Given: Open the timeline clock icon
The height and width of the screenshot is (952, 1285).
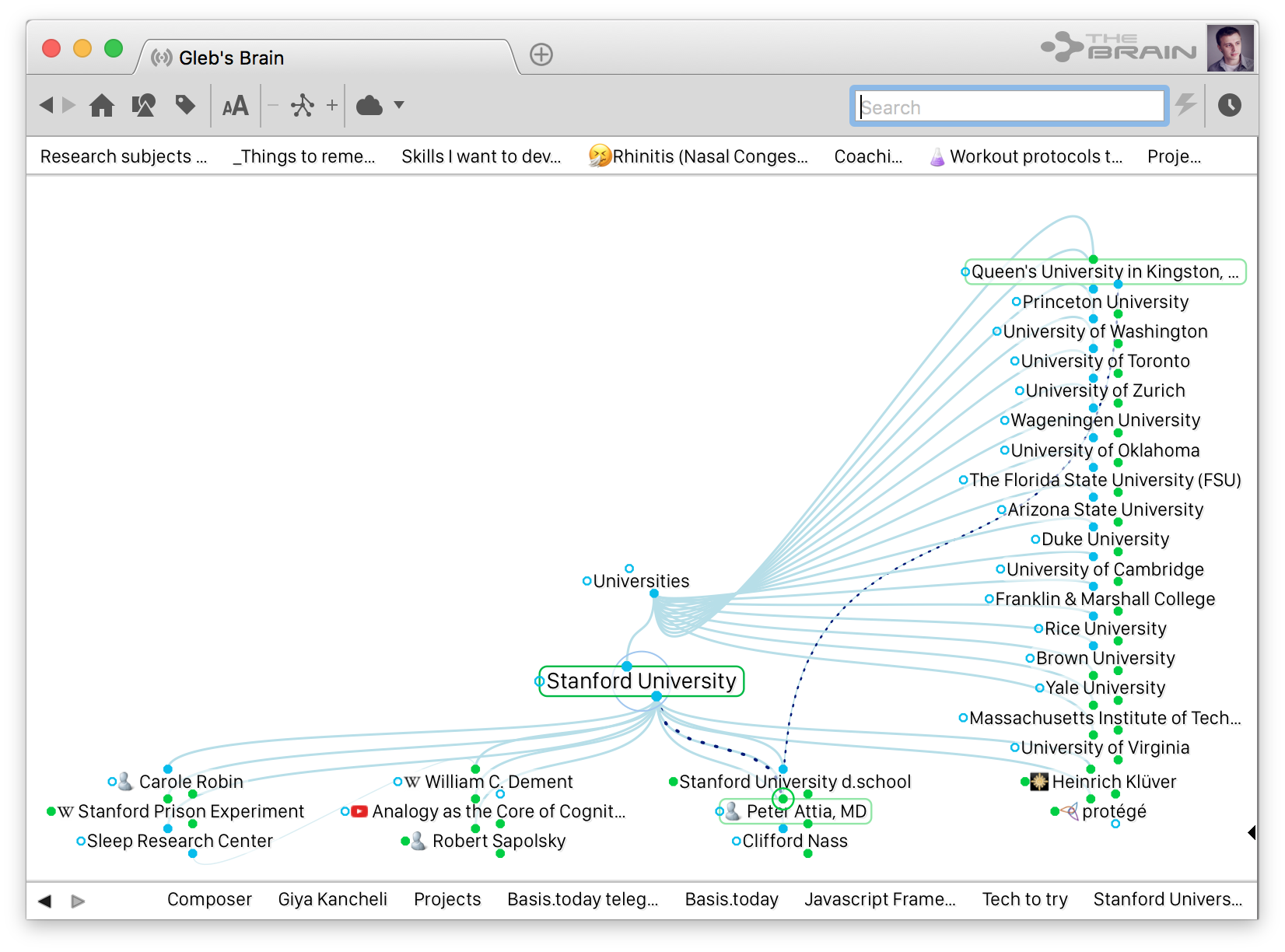Looking at the screenshot, I should click(x=1229, y=105).
